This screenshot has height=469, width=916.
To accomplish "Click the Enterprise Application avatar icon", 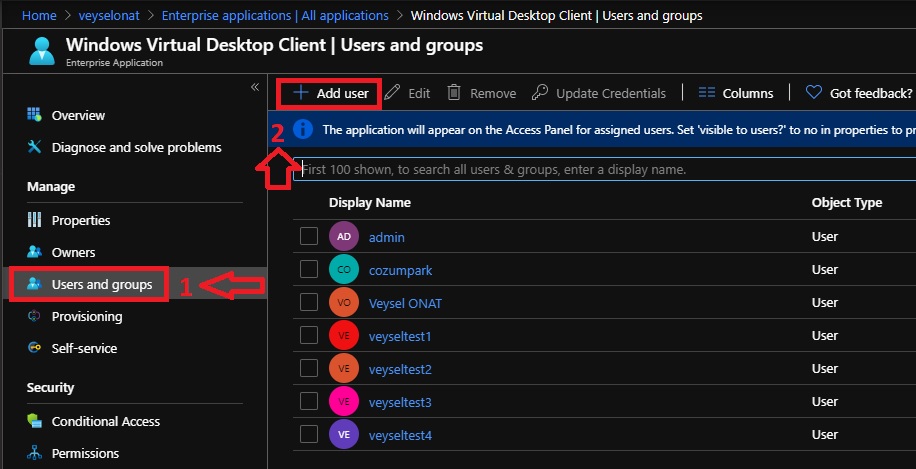I will click(42, 52).
